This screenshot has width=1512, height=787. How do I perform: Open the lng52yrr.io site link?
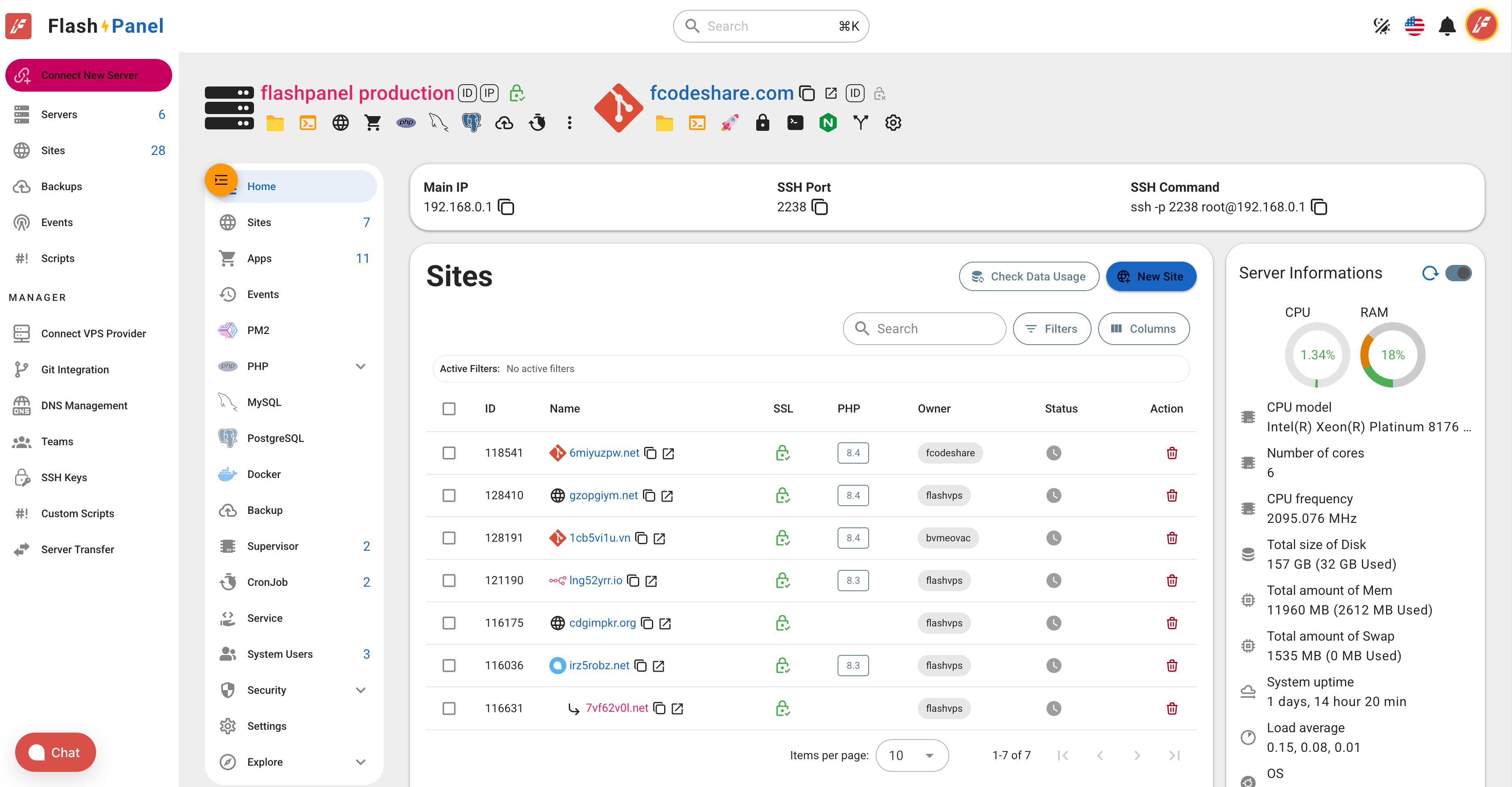click(595, 581)
